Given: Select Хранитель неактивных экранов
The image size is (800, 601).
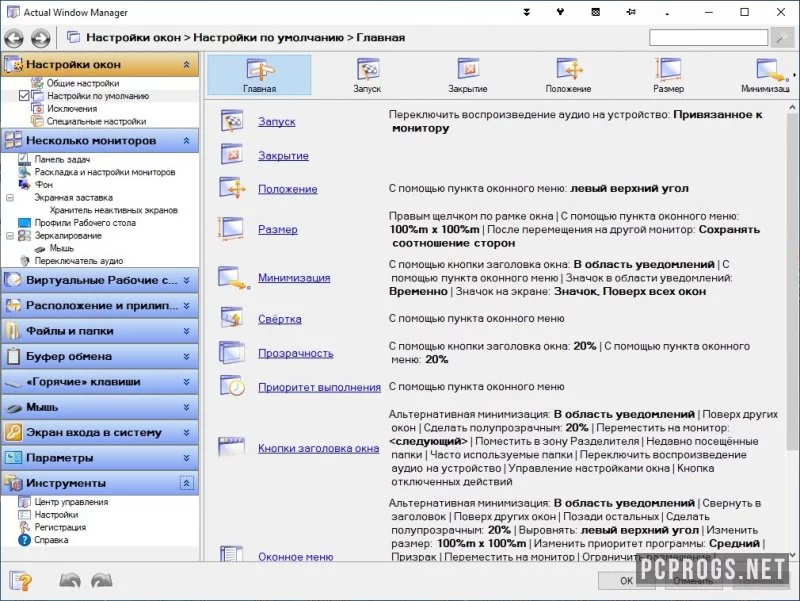Looking at the screenshot, I should click(114, 210).
